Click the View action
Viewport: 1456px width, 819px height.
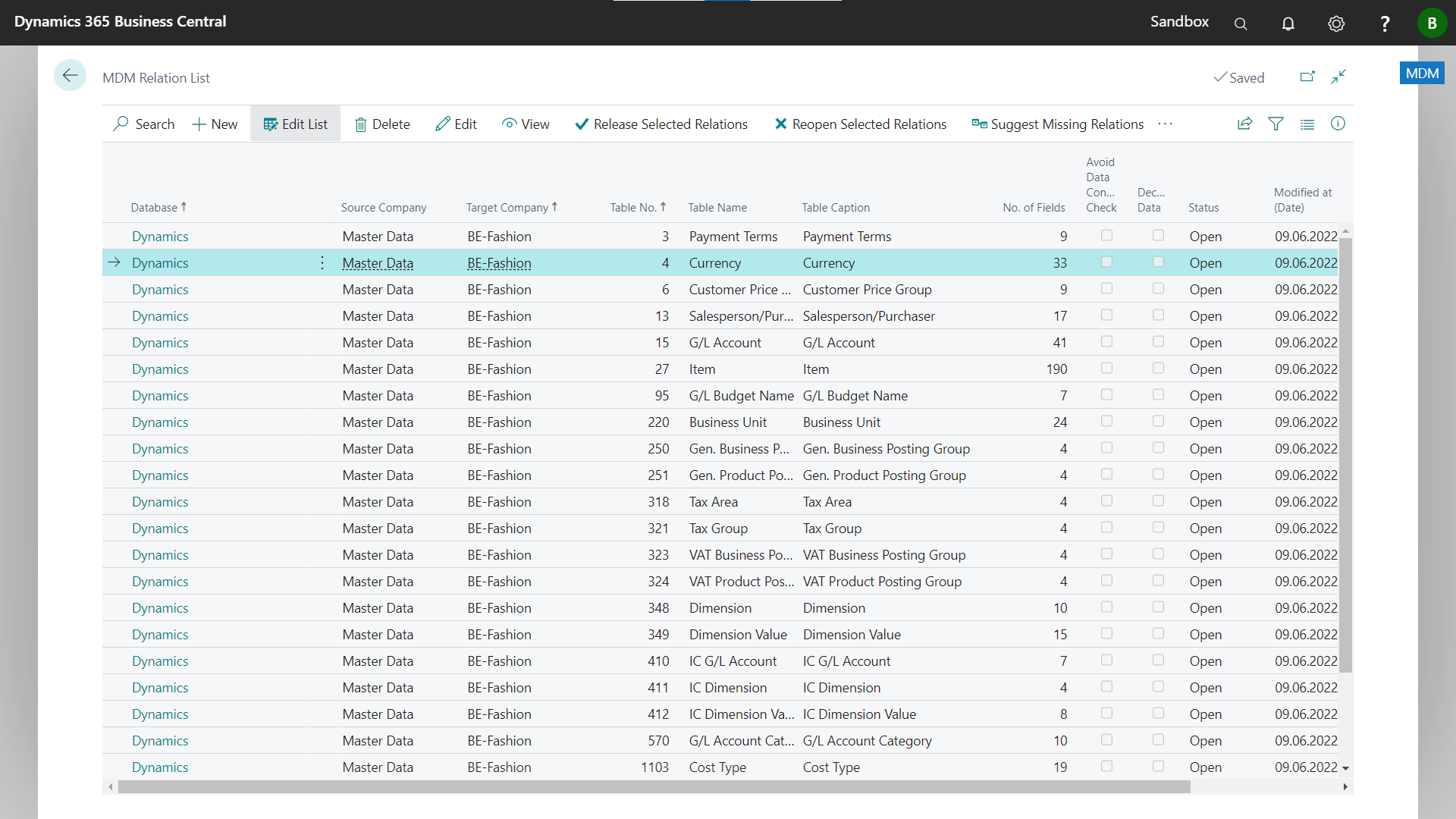tap(526, 124)
